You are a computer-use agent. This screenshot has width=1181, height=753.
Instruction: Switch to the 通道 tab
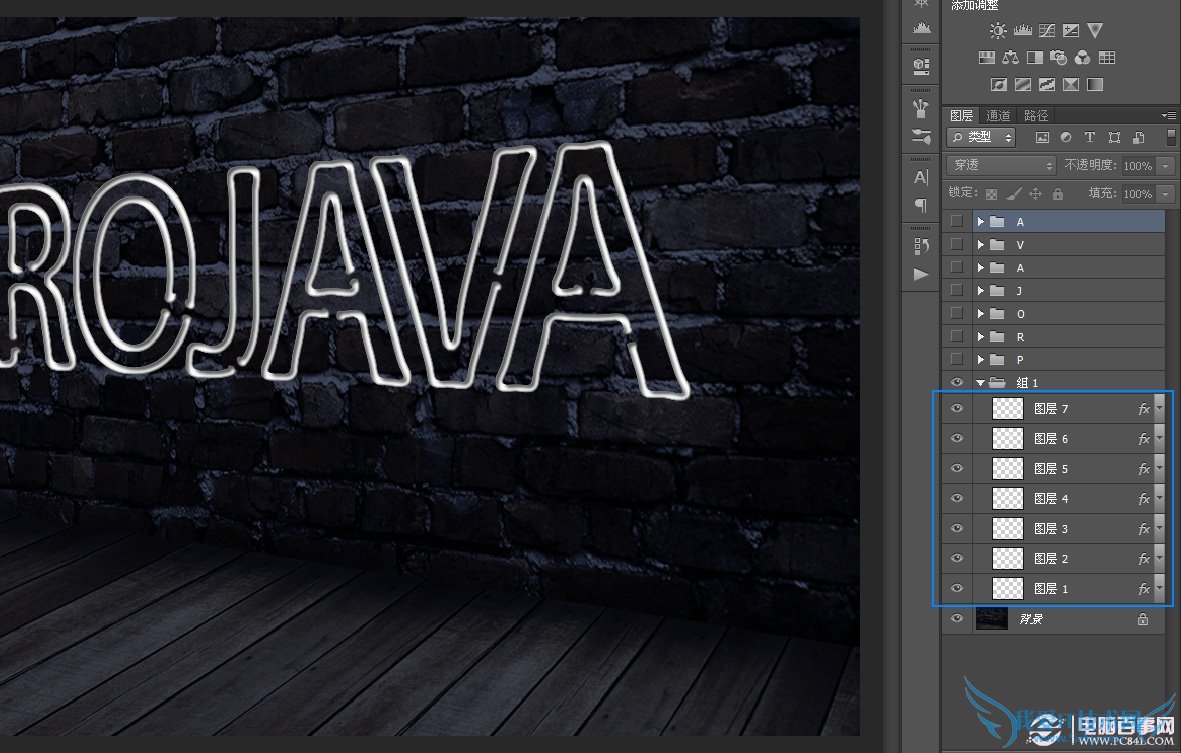tap(998, 115)
